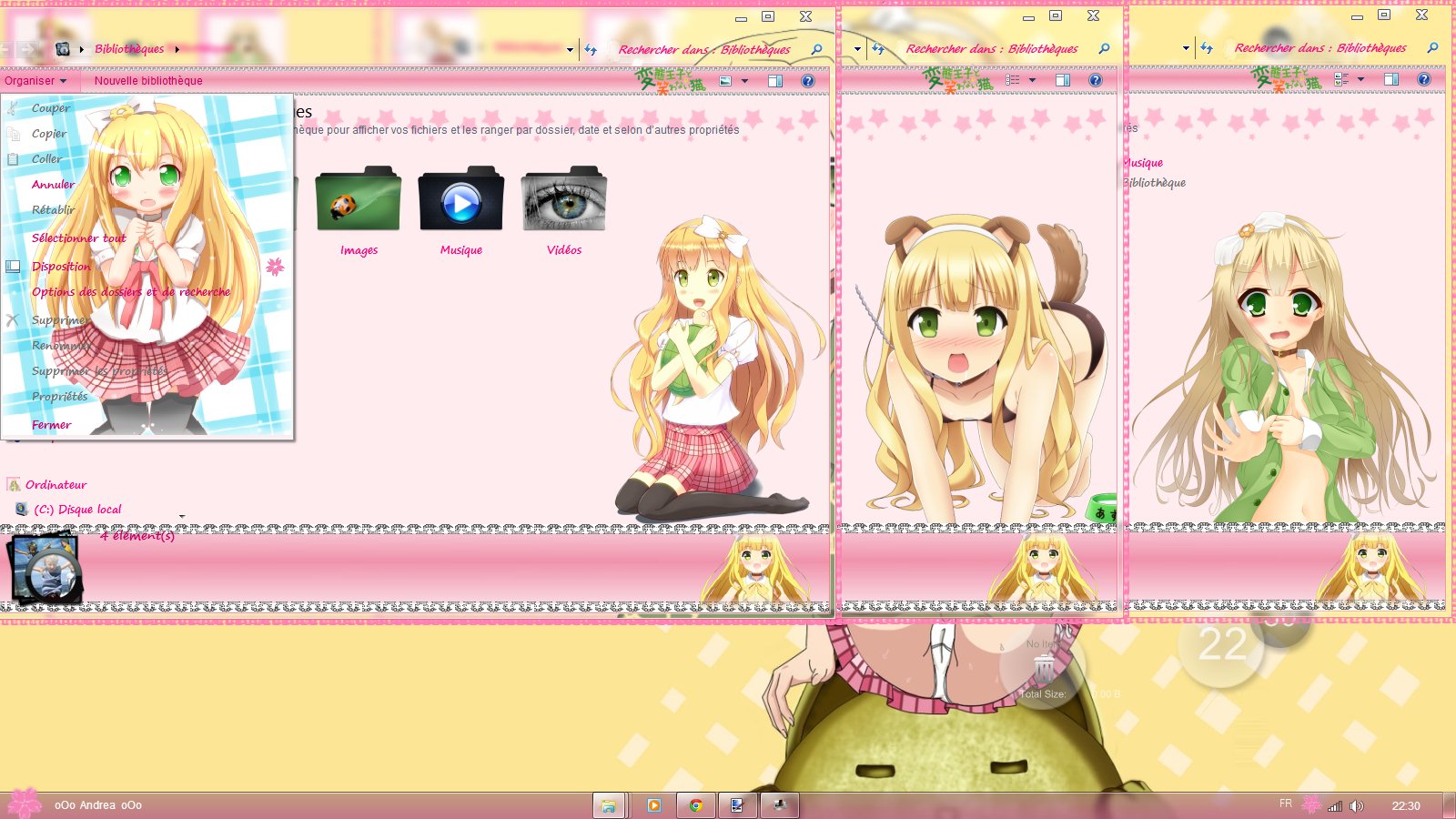Expand the Disposition submenu arrow

[x=275, y=267]
